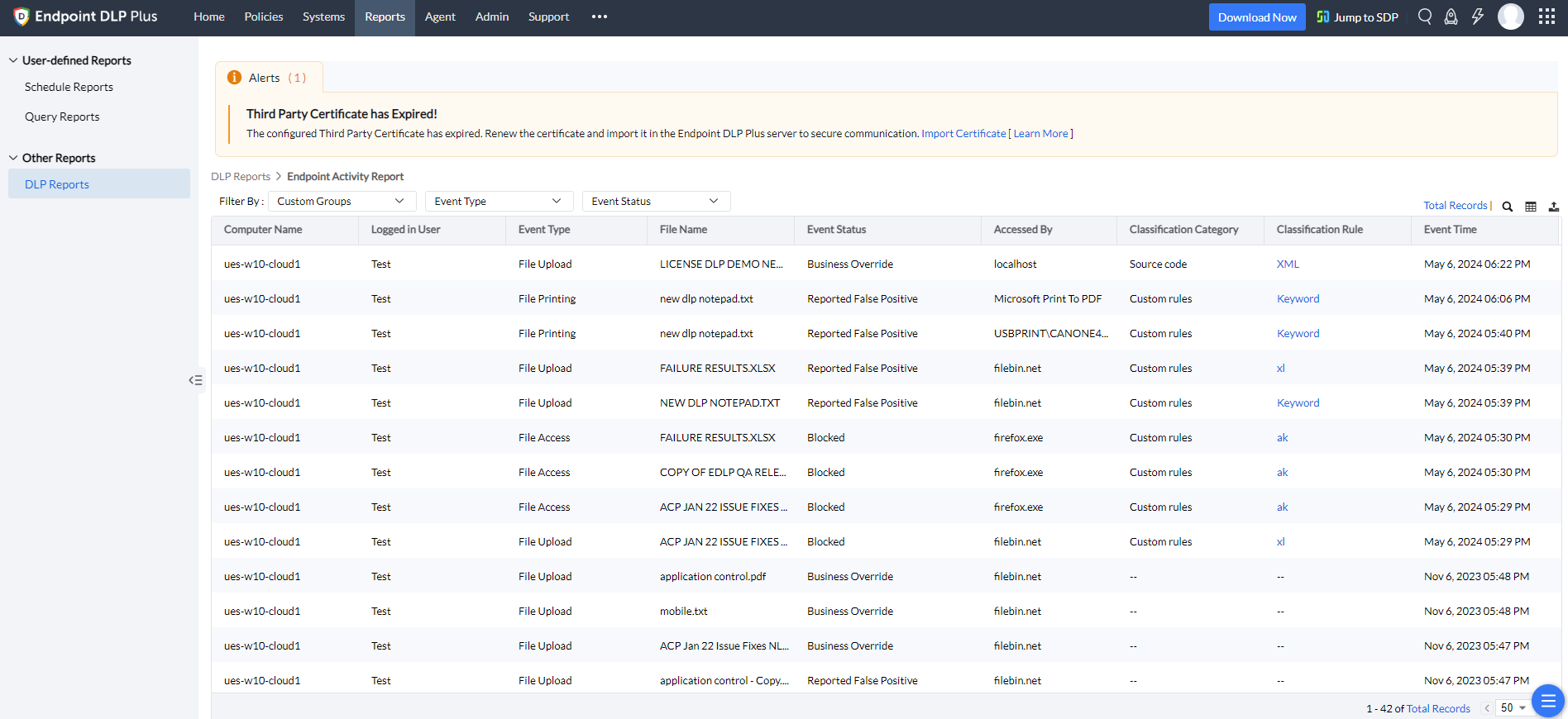Click the xl rule for FAILURE RESULTS.XLSX upload
The height and width of the screenshot is (719, 1568).
click(x=1281, y=368)
